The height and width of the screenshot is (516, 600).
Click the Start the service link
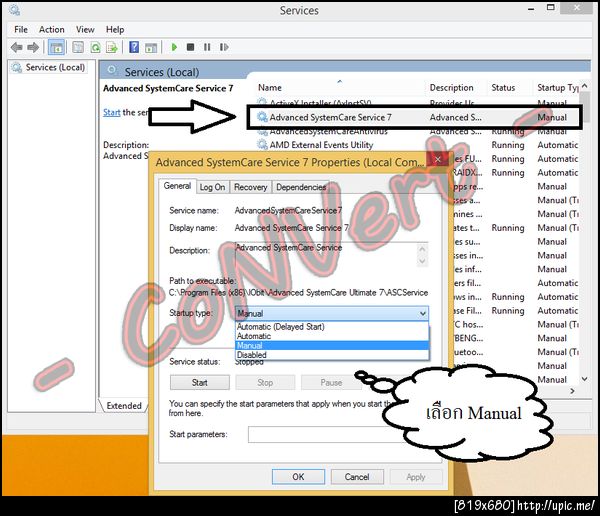point(111,113)
